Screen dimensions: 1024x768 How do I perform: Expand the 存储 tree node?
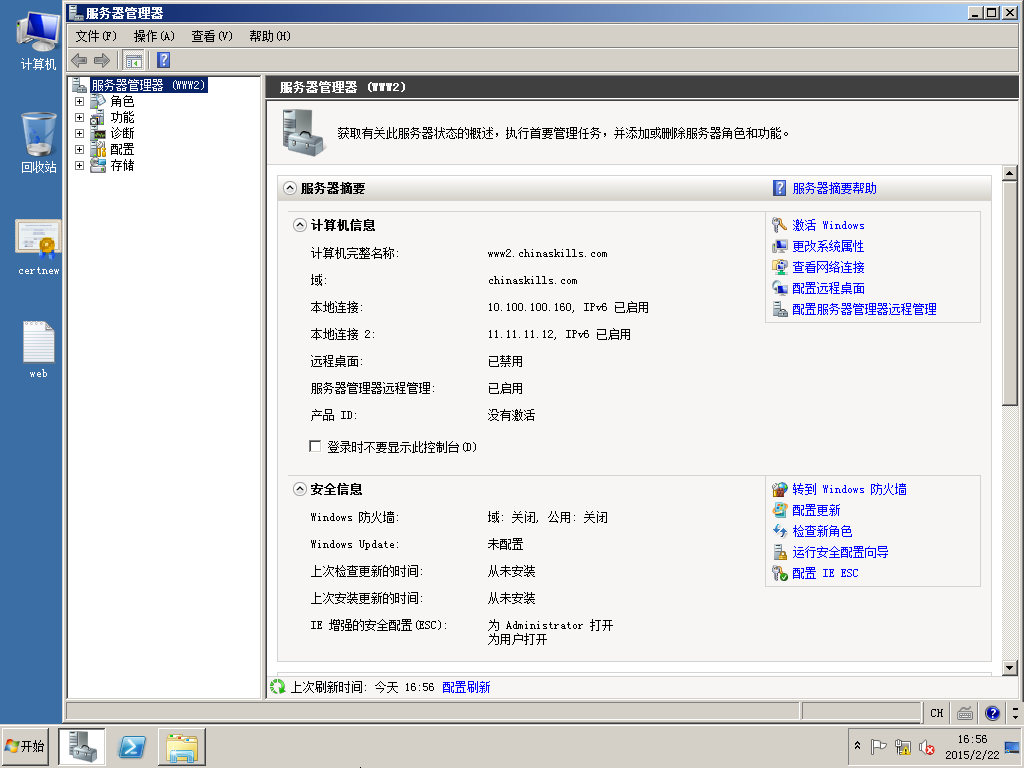79,165
